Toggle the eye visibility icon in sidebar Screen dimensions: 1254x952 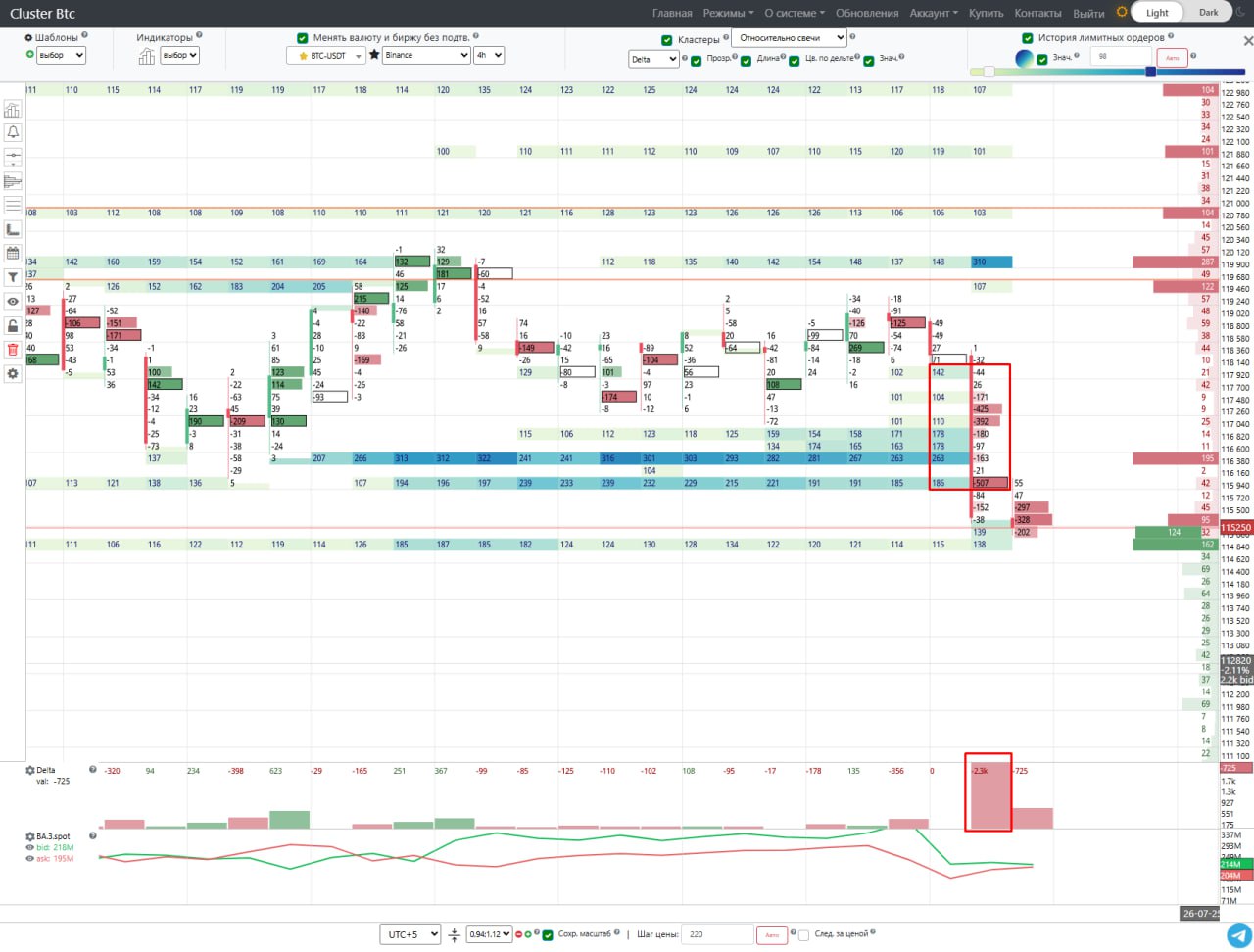pyautogui.click(x=13, y=302)
